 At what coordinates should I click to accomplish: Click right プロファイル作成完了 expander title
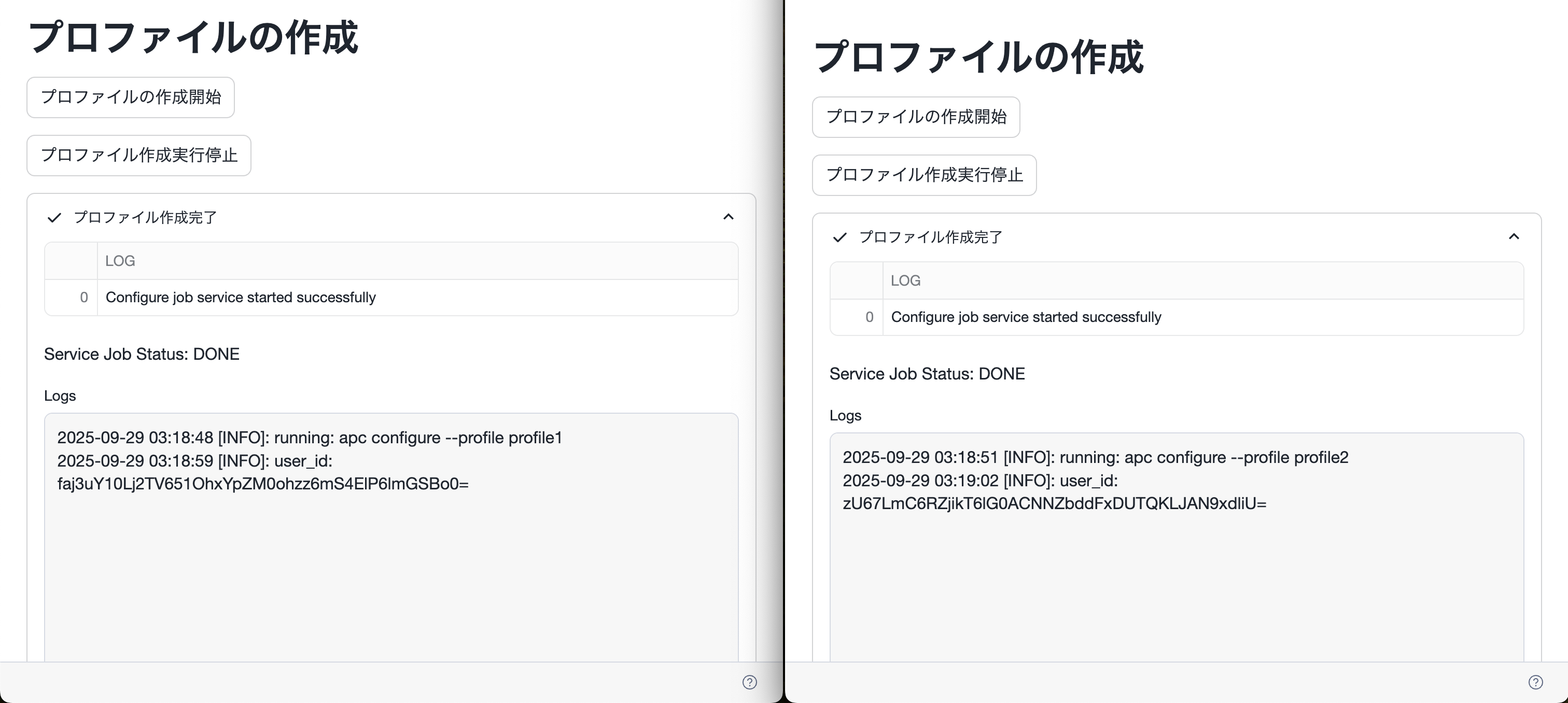click(x=930, y=237)
